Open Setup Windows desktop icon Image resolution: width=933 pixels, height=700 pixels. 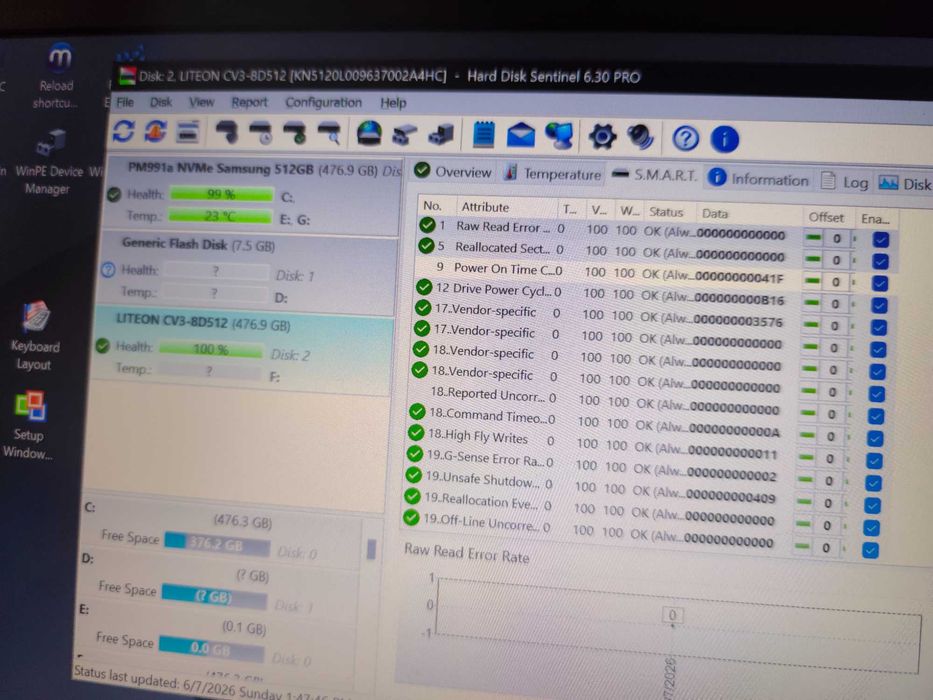click(29, 425)
